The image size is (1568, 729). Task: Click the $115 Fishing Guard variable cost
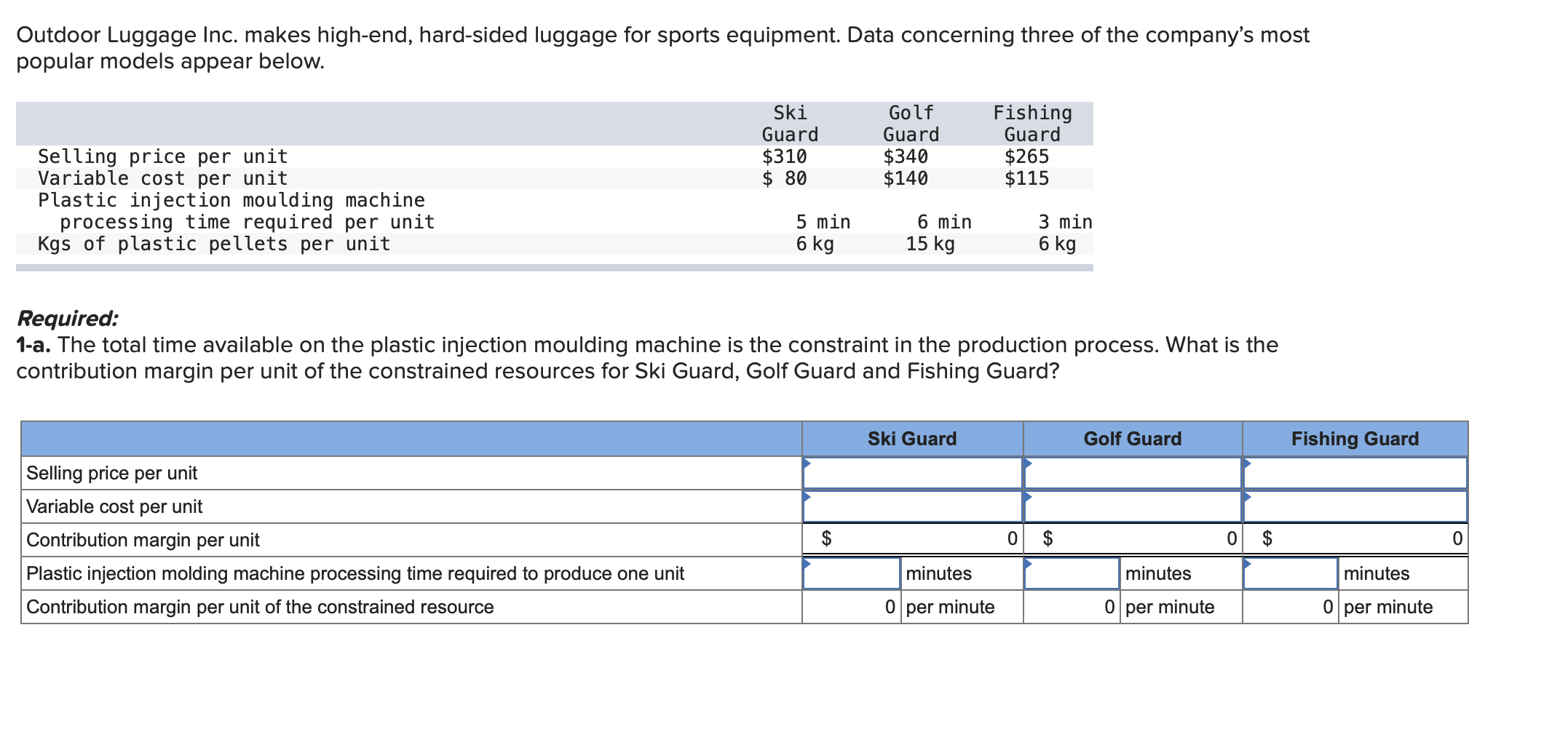coord(1026,178)
